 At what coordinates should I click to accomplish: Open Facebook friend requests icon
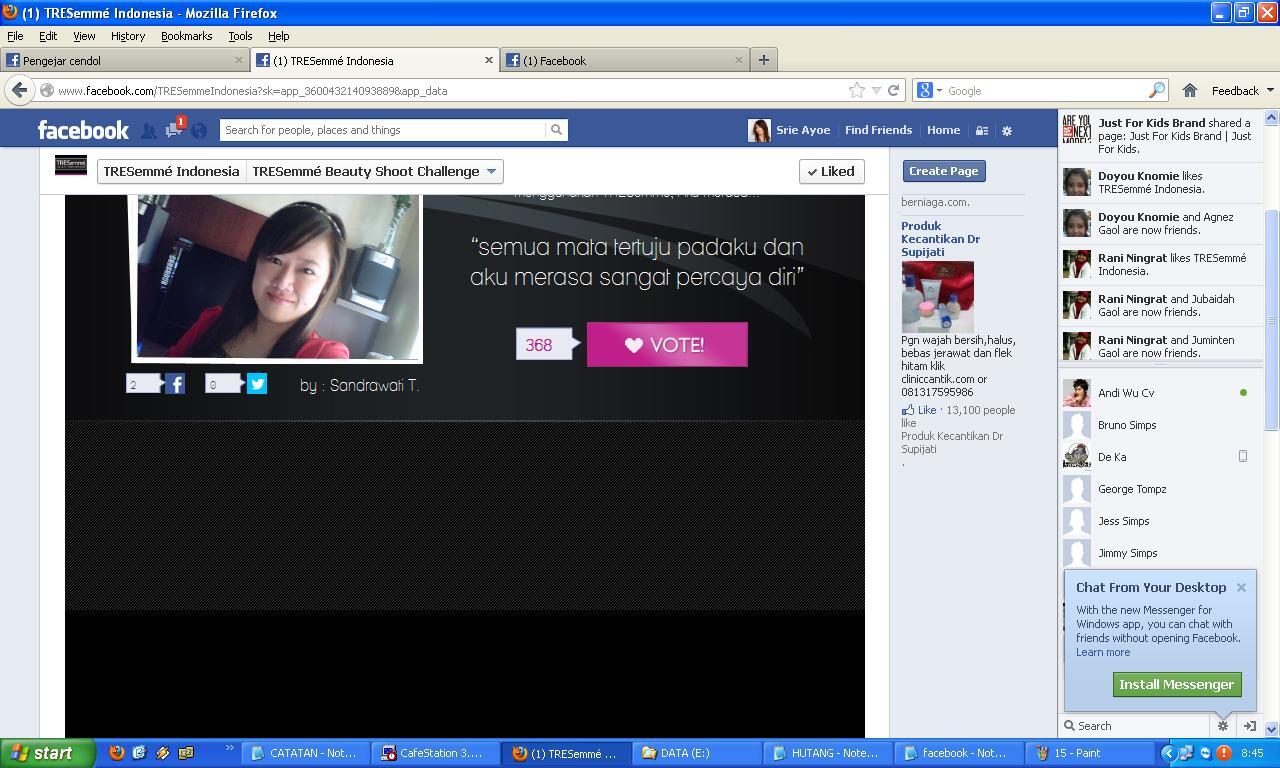(x=148, y=131)
